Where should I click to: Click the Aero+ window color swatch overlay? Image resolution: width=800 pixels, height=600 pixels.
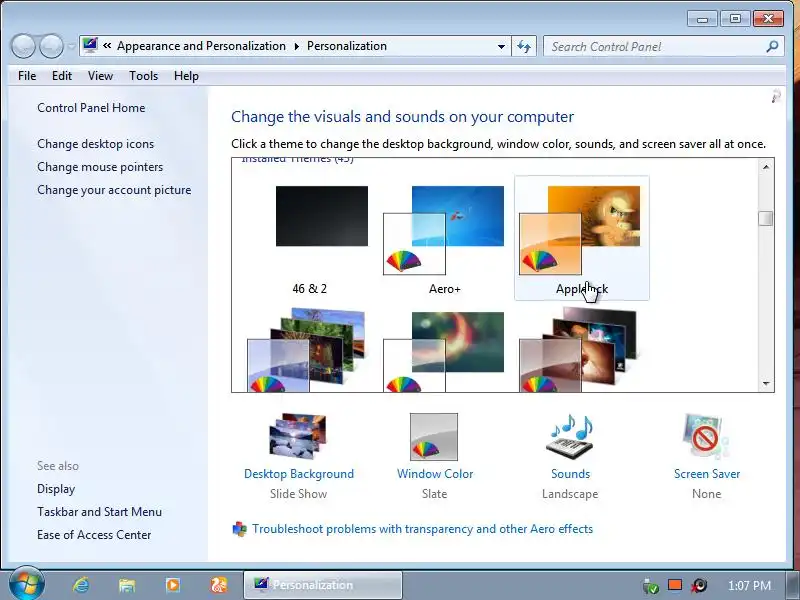pos(414,244)
